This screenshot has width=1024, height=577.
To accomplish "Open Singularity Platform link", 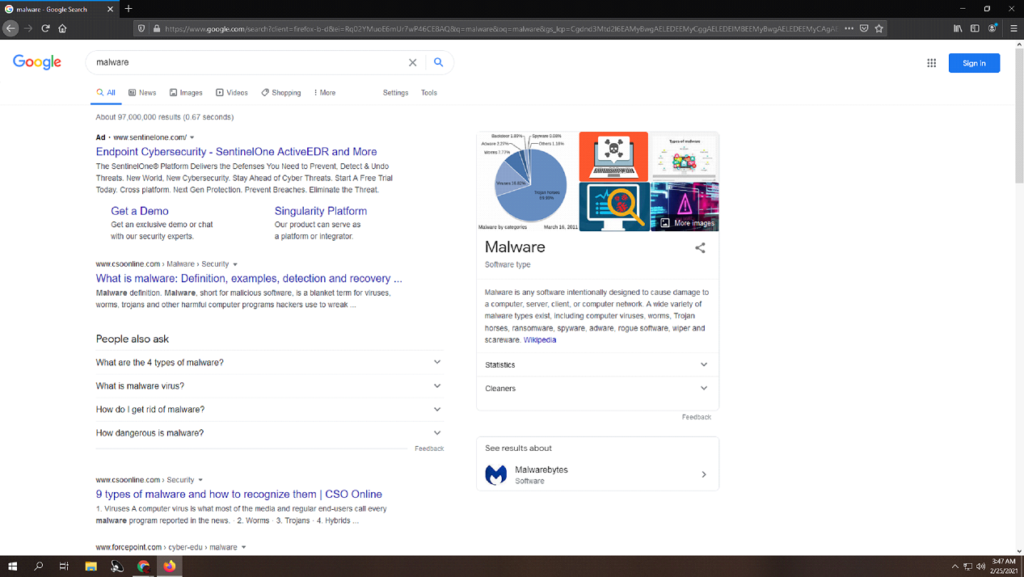I will pos(321,211).
